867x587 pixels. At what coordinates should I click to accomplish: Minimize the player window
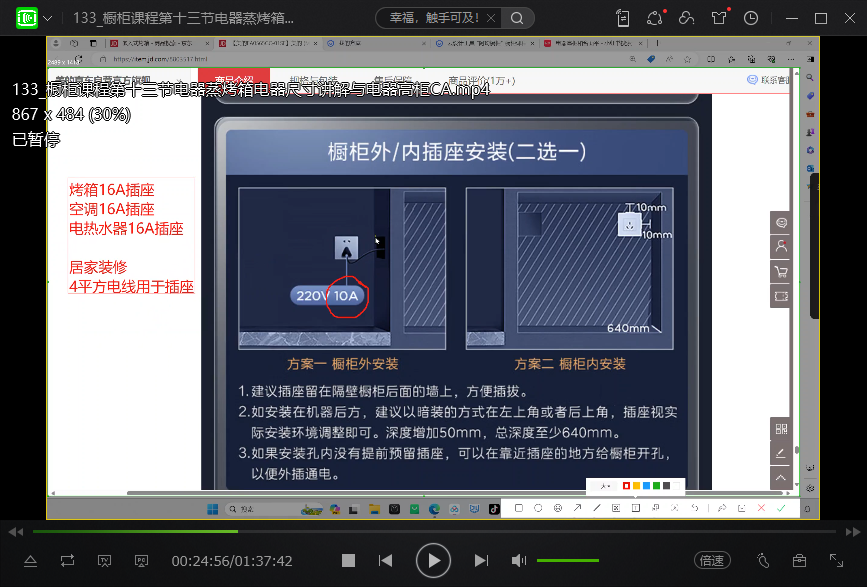[792, 18]
